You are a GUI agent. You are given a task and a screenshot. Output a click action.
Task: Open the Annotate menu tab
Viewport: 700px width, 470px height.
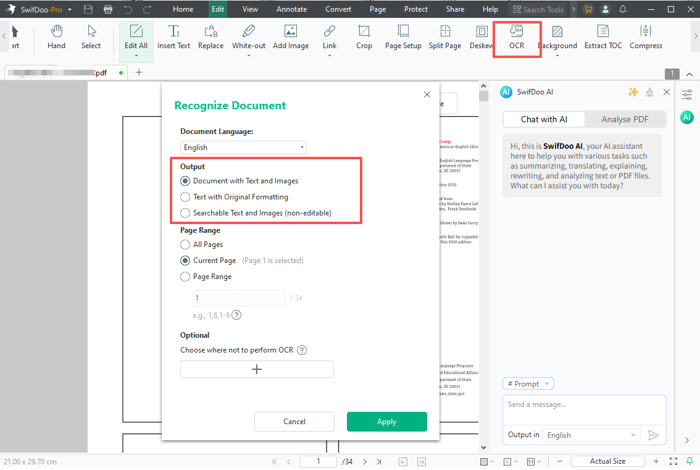[292, 9]
